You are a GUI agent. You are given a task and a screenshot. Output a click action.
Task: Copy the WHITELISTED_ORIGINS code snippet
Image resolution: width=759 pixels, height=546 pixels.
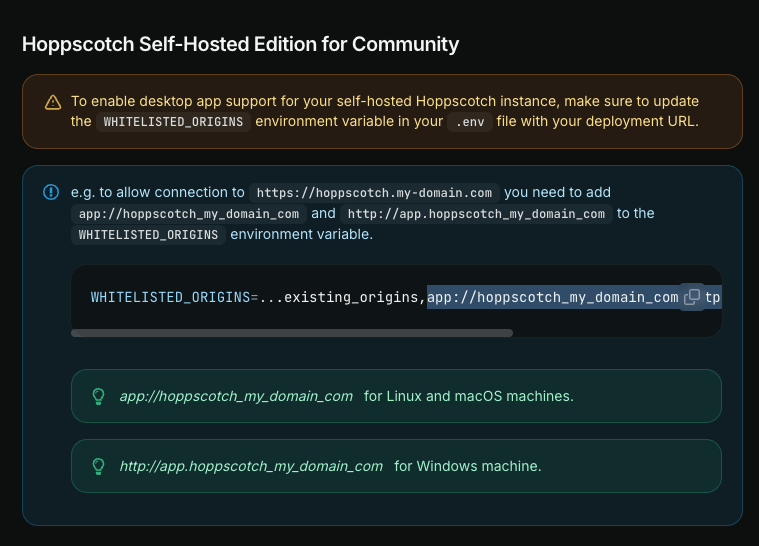click(x=692, y=297)
